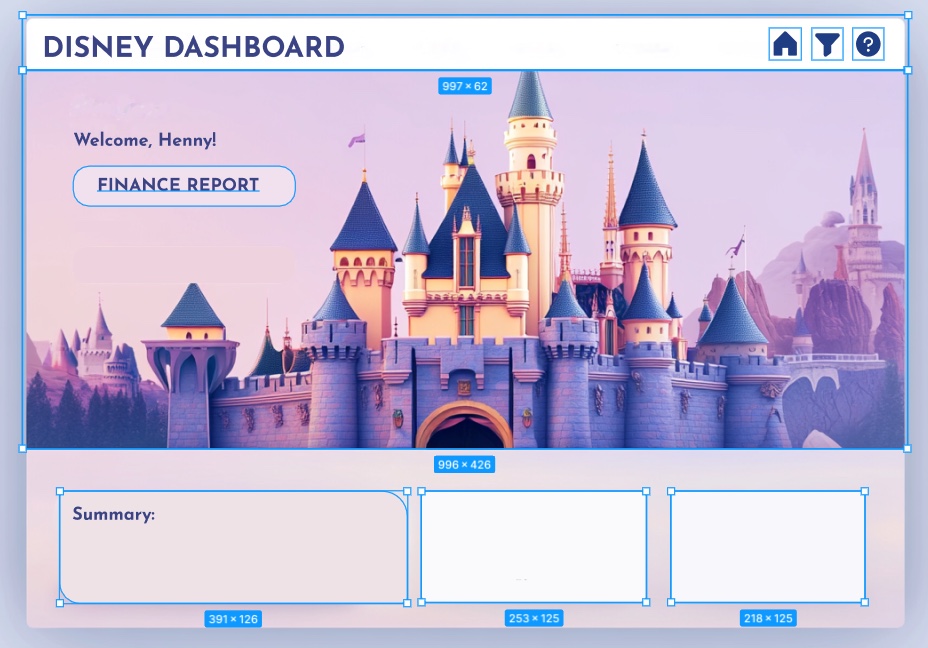
Task: Click the Home icon in the header
Action: tap(785, 44)
